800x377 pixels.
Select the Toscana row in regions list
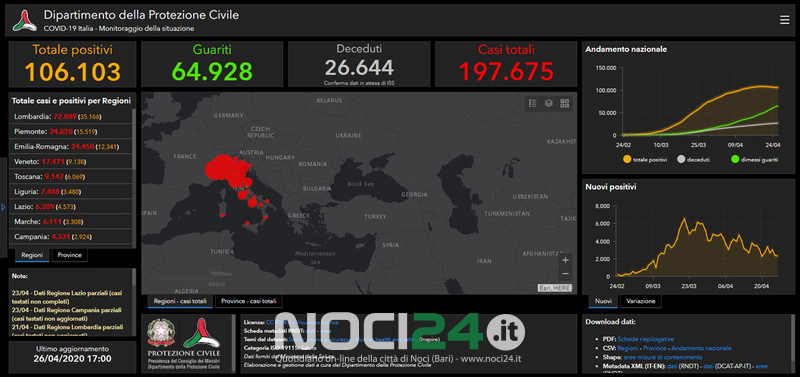coord(71,177)
